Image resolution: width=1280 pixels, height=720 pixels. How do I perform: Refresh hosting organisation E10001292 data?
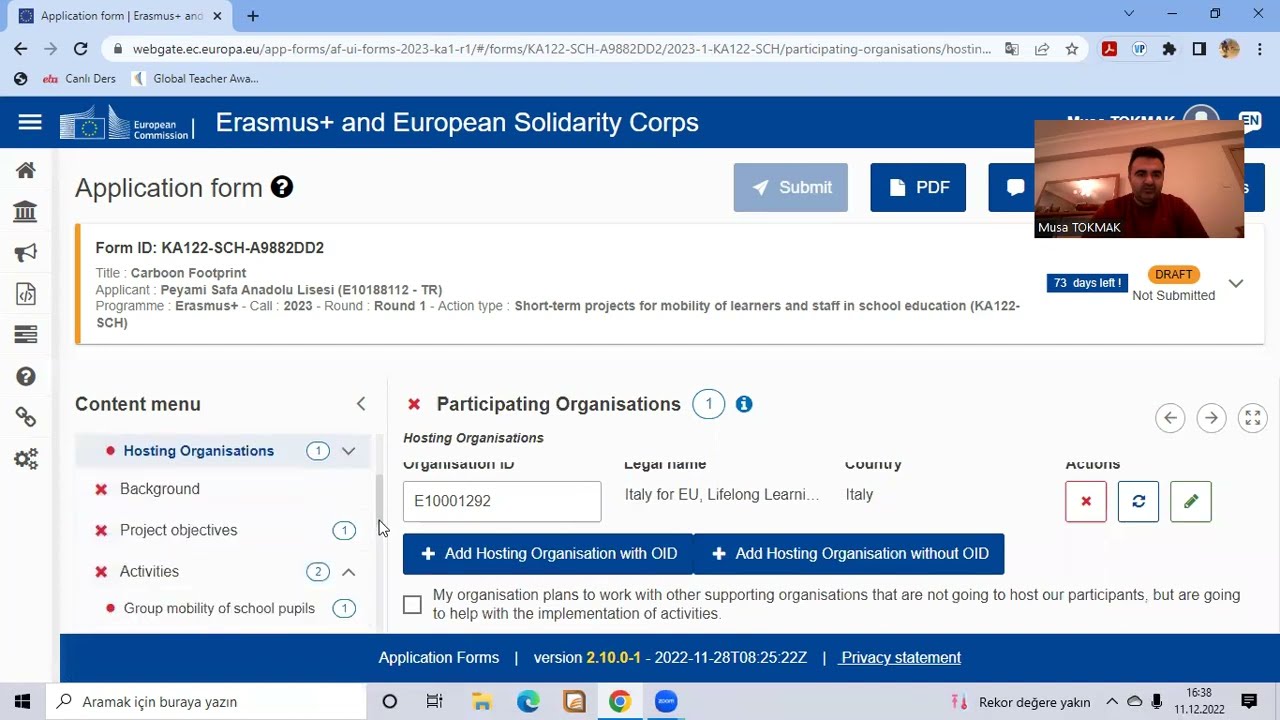click(1138, 501)
